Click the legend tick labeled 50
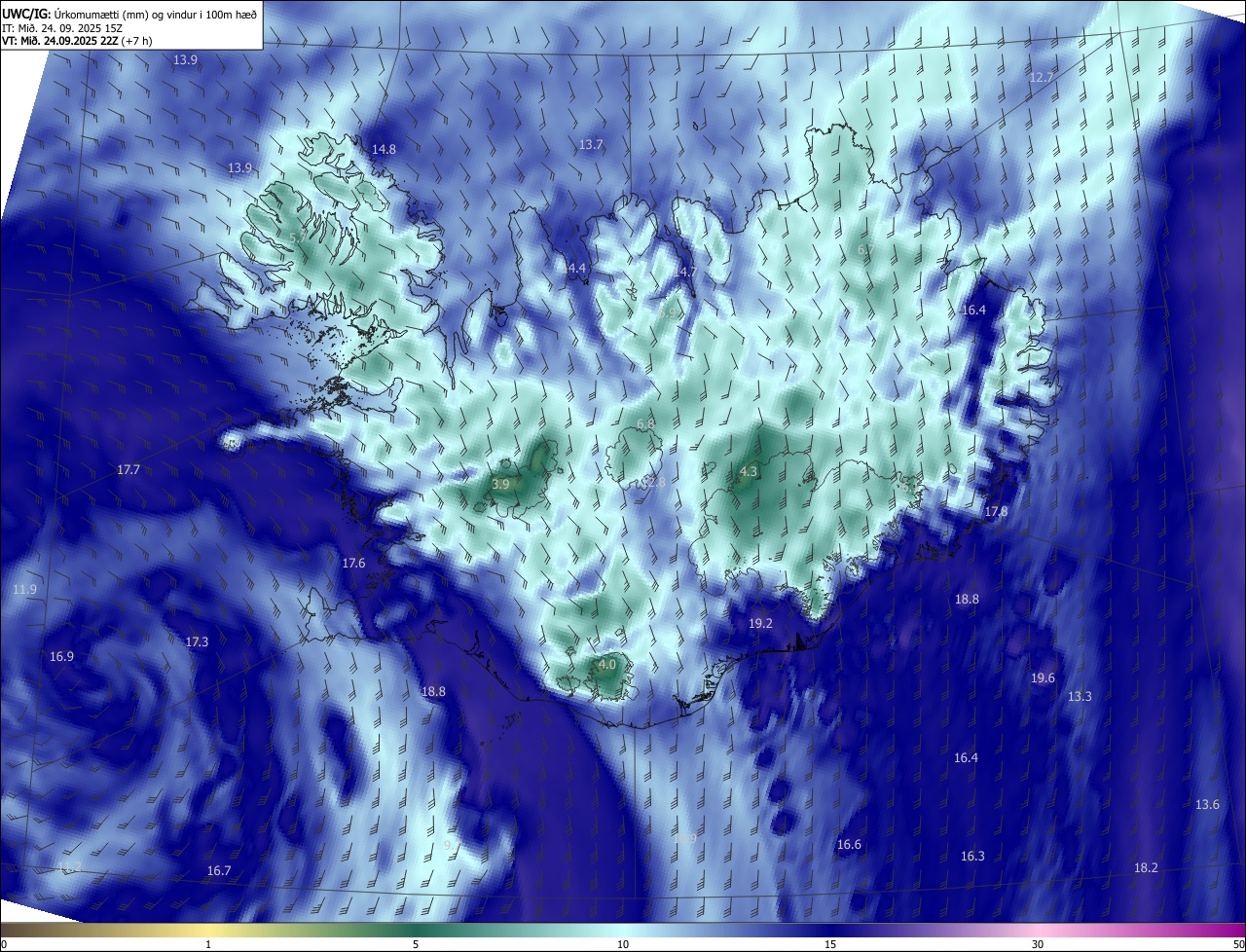Viewport: 1246px width, 952px height. pyautogui.click(x=1238, y=944)
